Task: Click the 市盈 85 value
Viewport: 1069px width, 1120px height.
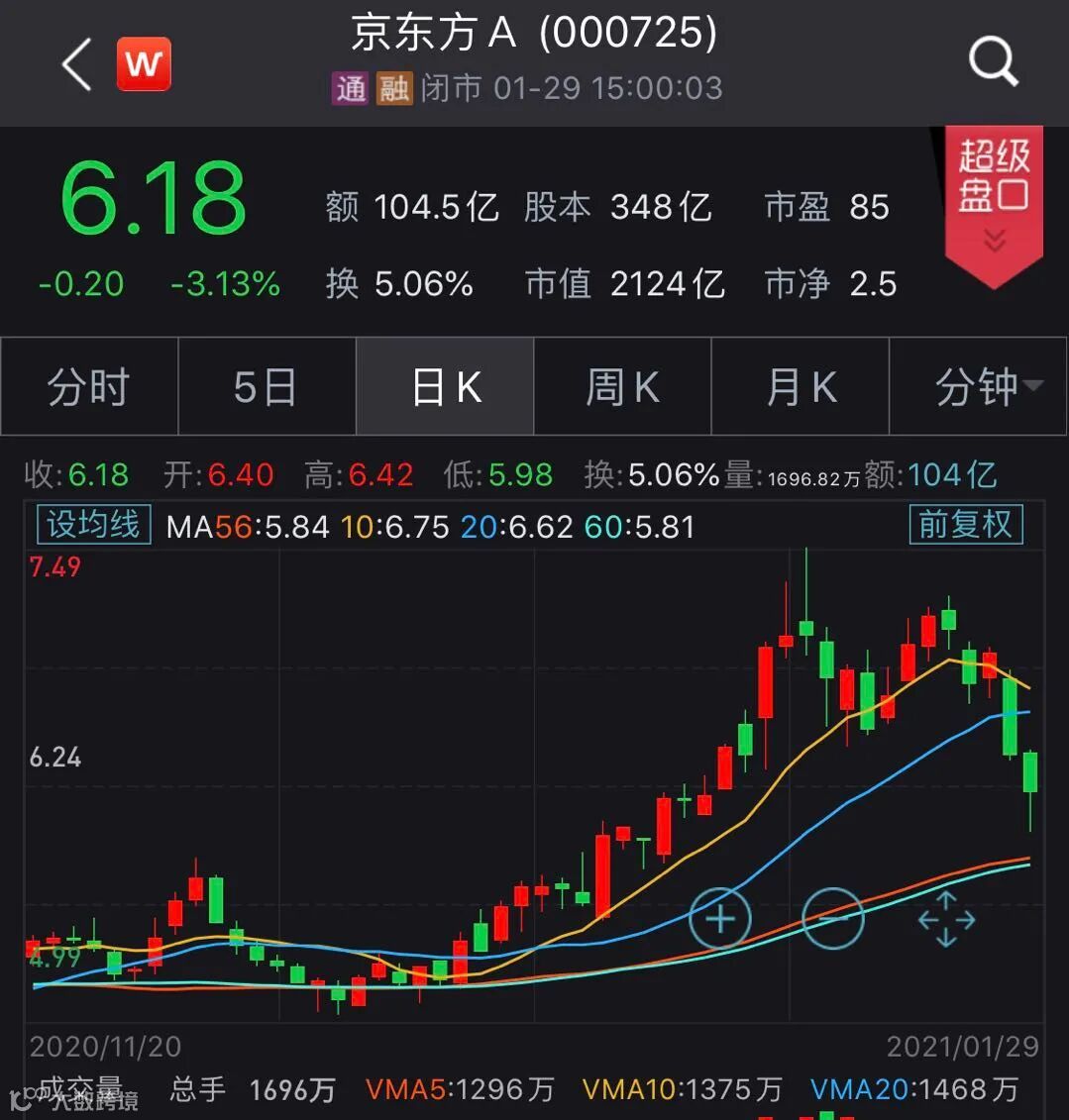Action: tap(826, 207)
